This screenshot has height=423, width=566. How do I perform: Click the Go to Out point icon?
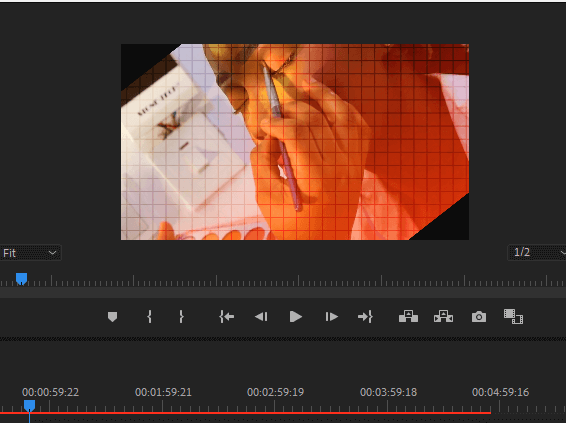(x=365, y=317)
